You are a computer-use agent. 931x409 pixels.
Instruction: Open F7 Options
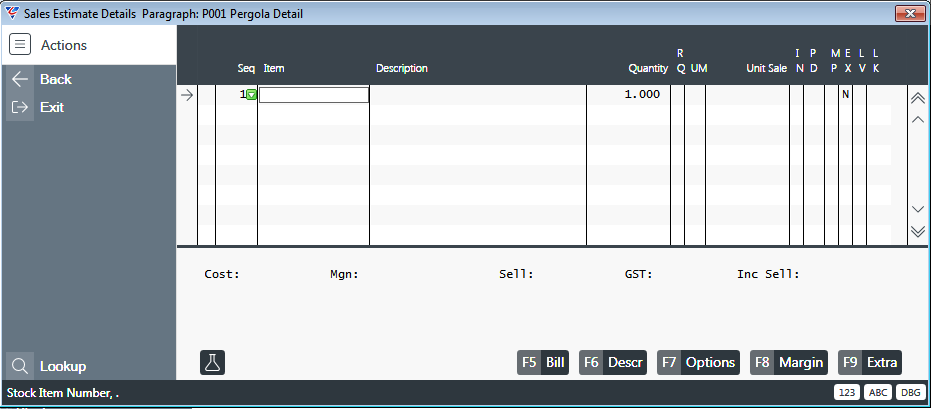(x=698, y=362)
